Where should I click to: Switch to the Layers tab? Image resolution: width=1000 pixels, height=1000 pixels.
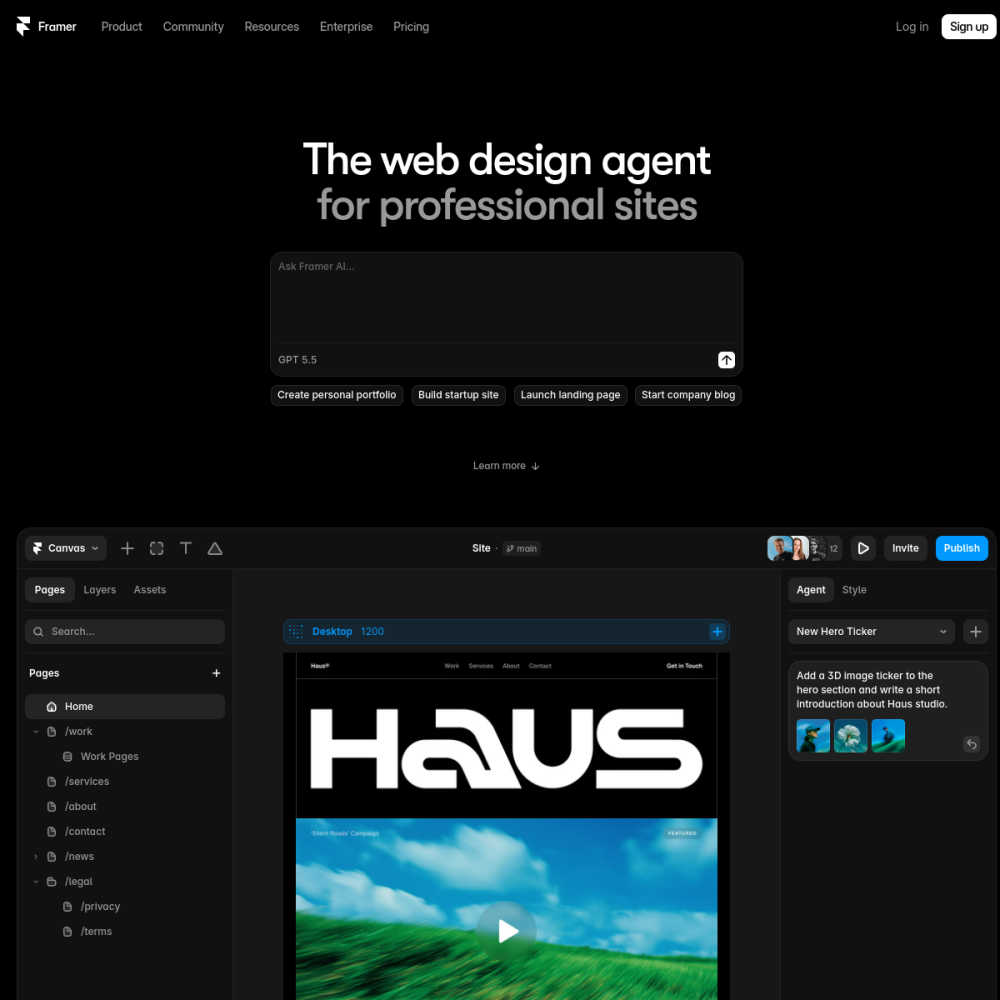coord(99,590)
